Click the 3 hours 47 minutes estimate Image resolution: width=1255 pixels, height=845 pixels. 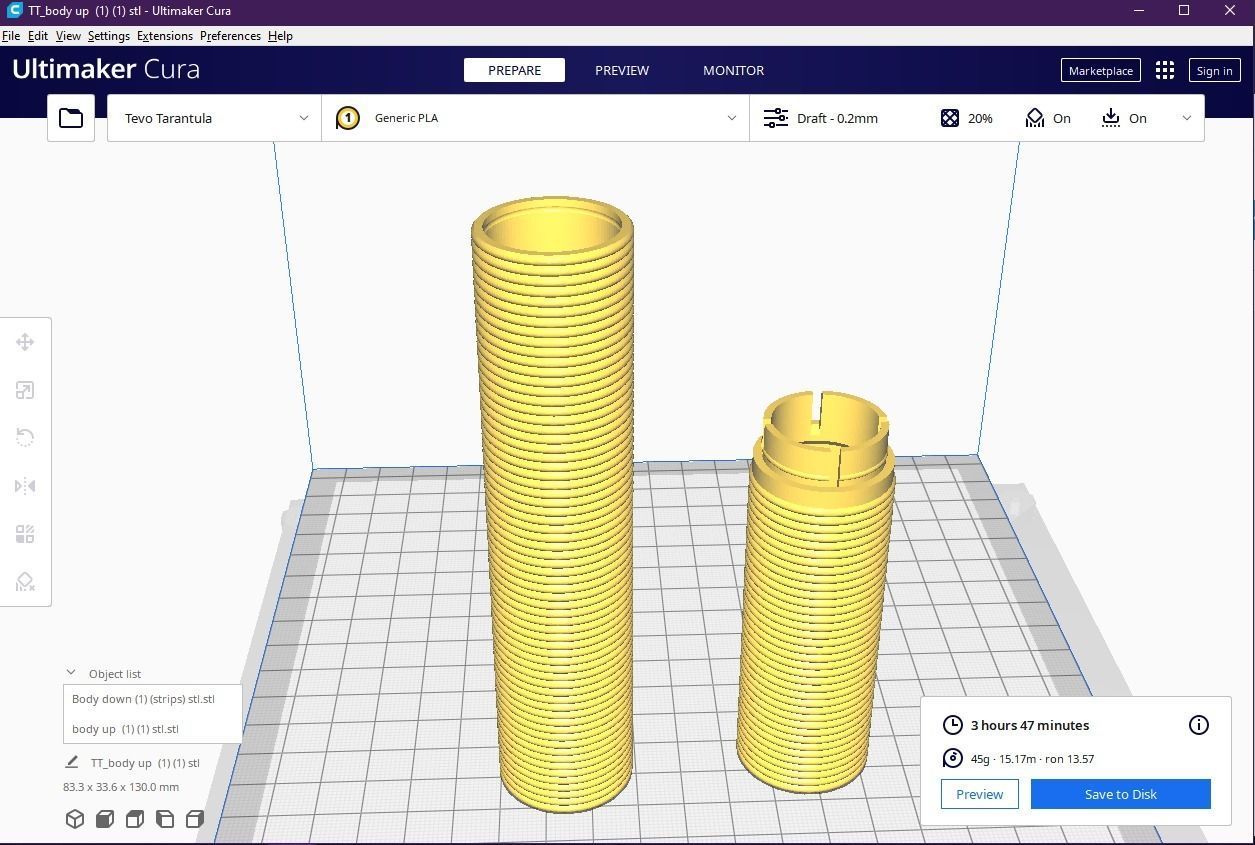click(x=1030, y=725)
